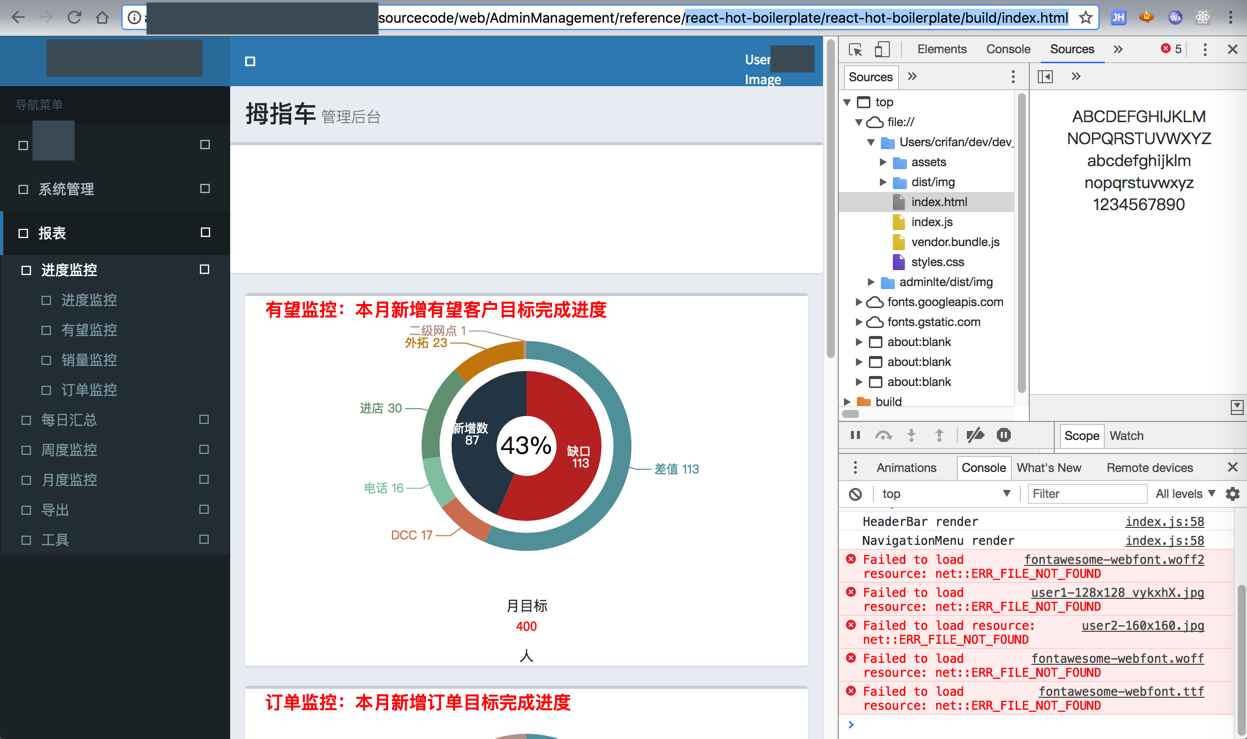Pause script execution in debugger

click(x=855, y=435)
